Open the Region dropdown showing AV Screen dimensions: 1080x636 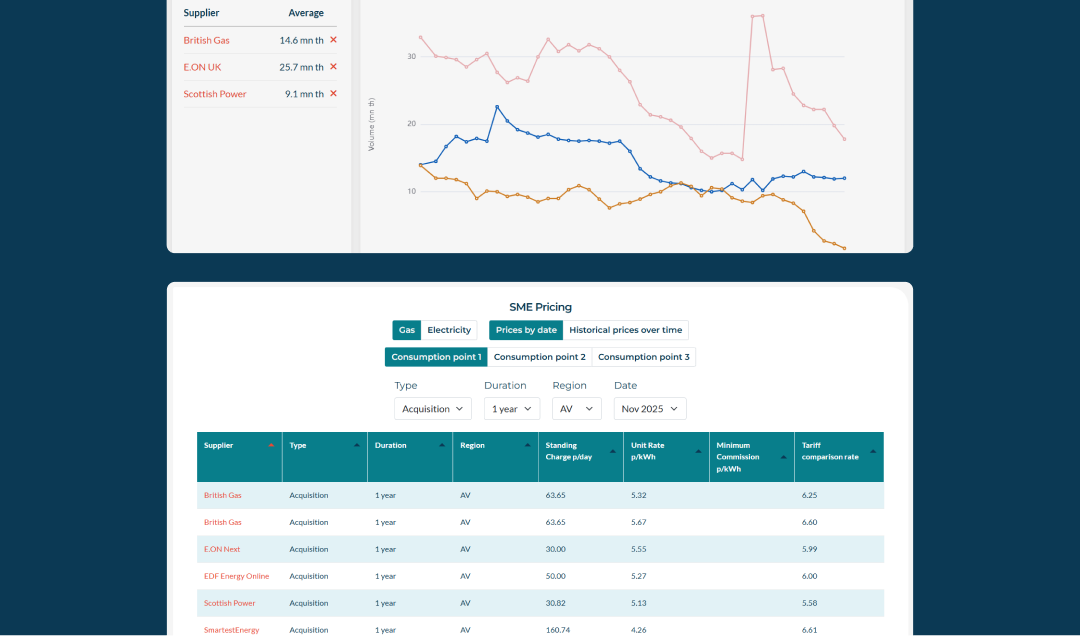(577, 409)
